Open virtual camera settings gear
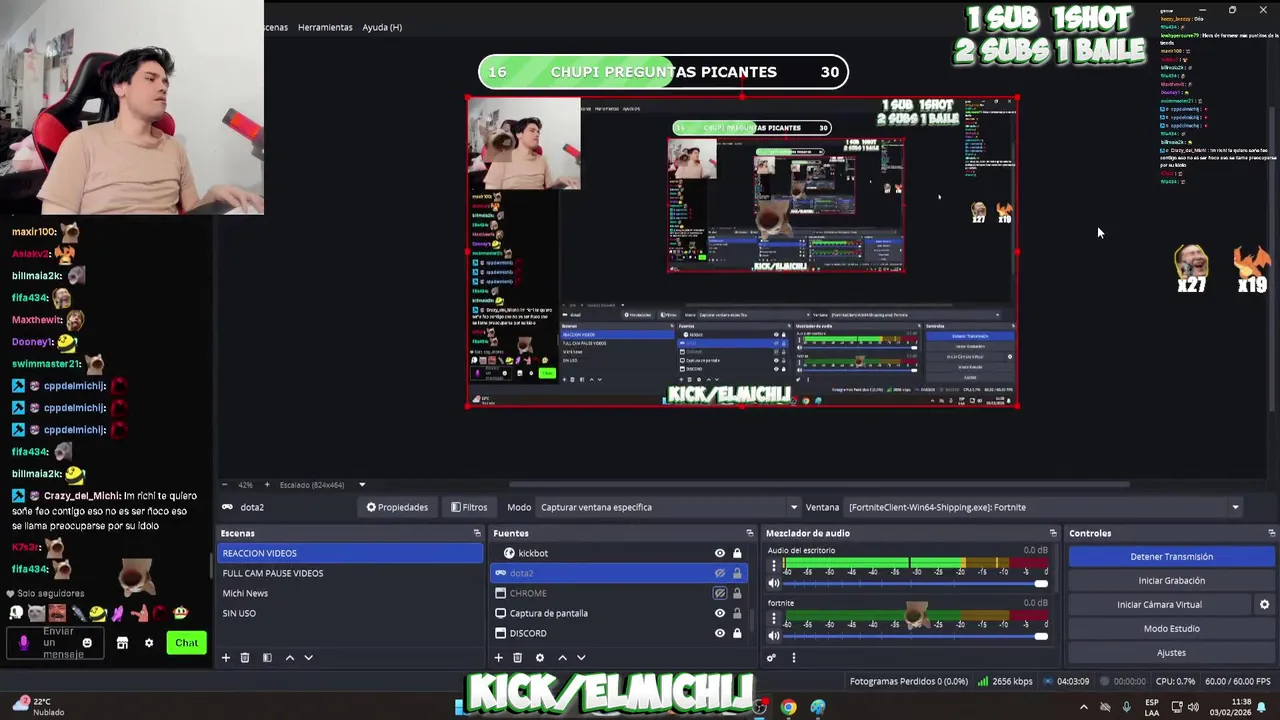 tap(1264, 605)
